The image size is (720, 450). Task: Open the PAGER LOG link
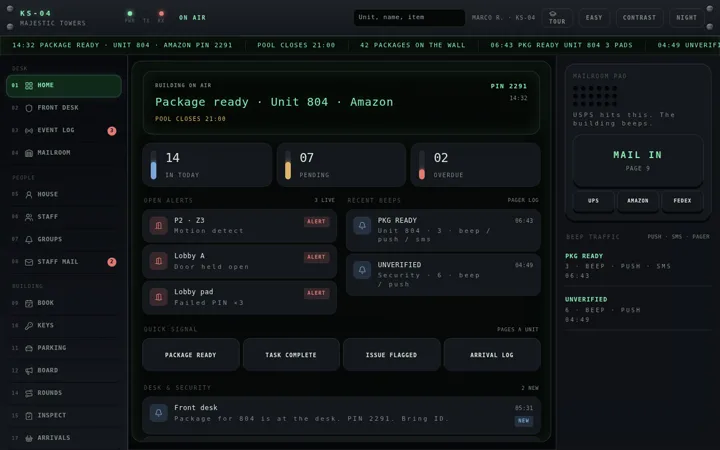523,200
